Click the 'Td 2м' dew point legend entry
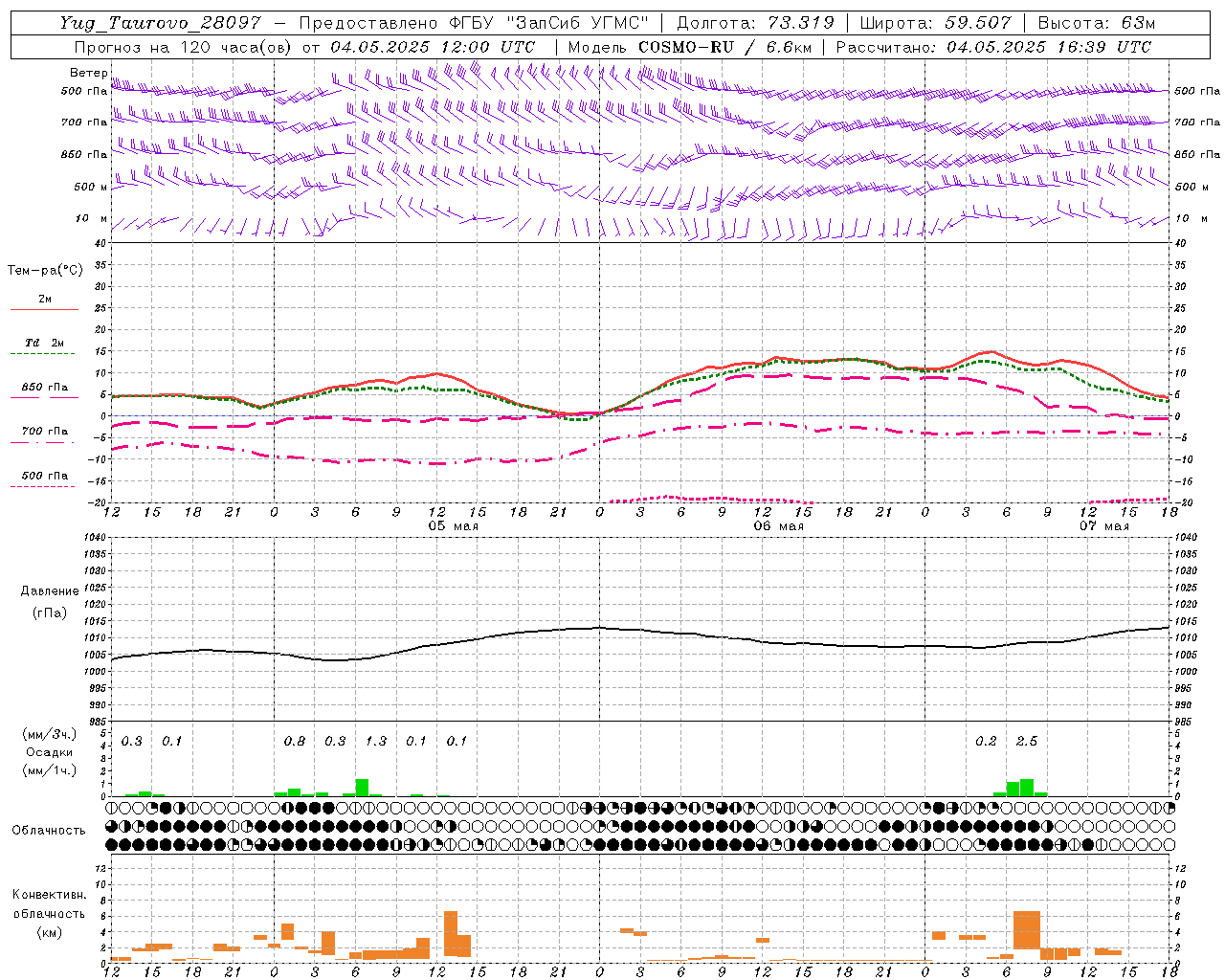The height and width of the screenshot is (980, 1225). (45, 343)
